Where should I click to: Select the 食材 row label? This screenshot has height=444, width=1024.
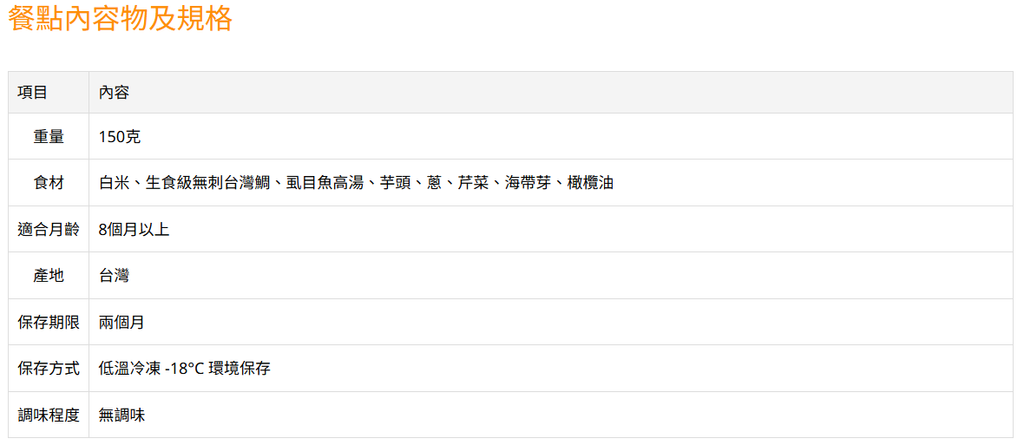pos(49,183)
